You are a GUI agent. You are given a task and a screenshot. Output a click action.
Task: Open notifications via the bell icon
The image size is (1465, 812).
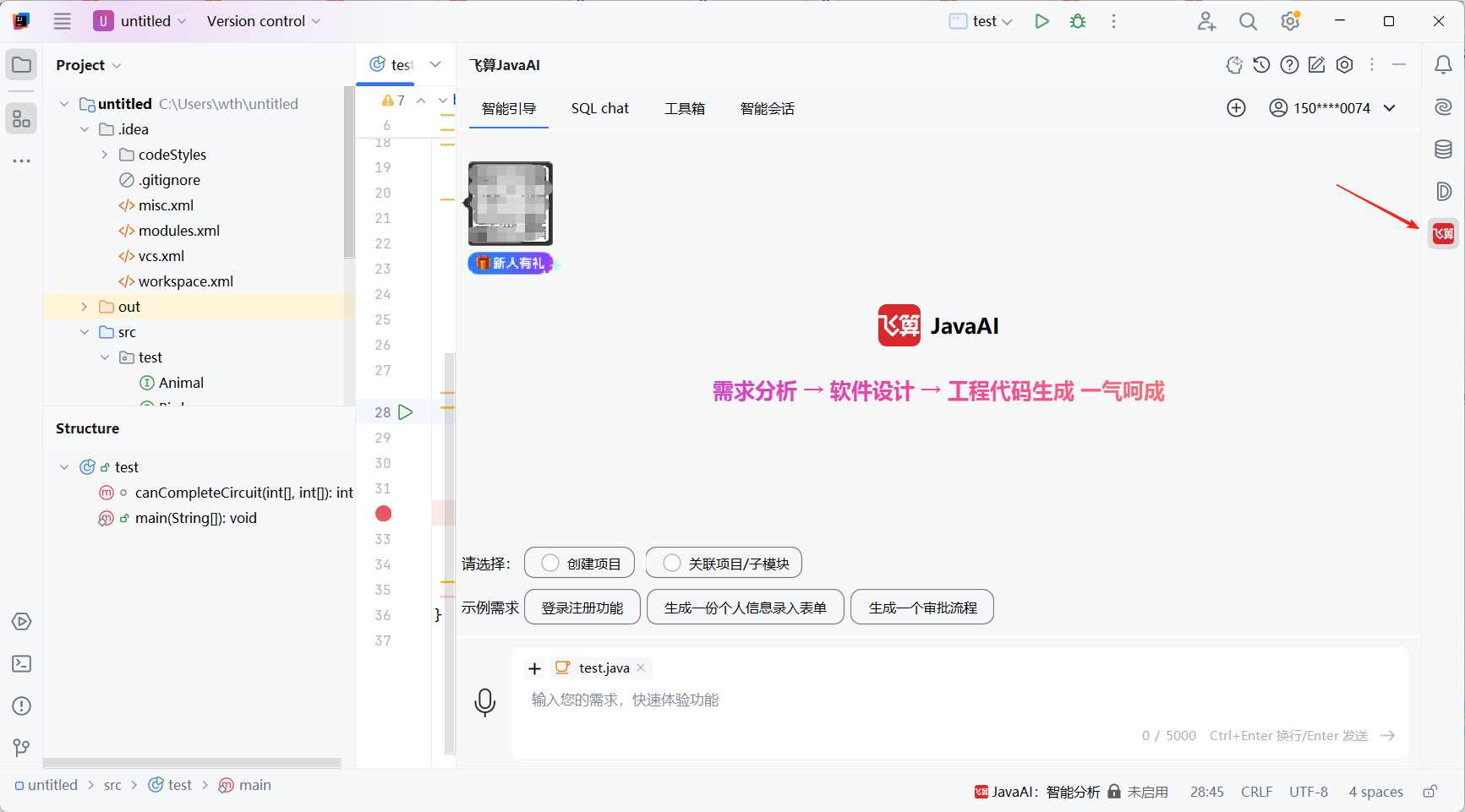[1443, 64]
